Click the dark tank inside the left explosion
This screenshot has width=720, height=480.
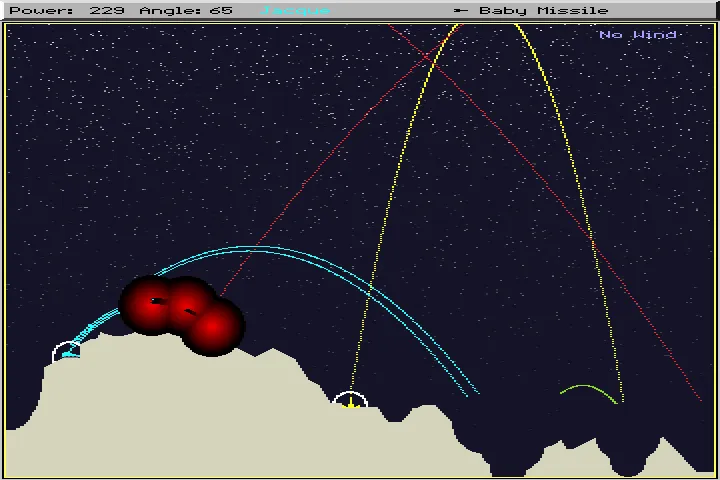[155, 301]
